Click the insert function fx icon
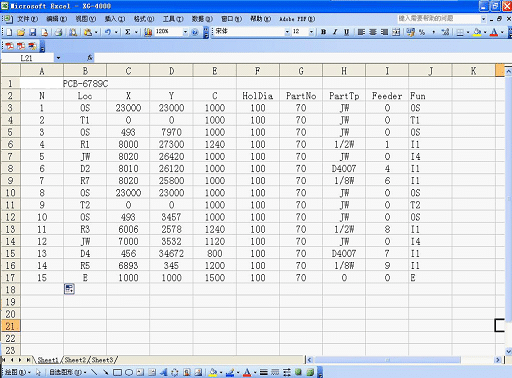 pos(90,58)
